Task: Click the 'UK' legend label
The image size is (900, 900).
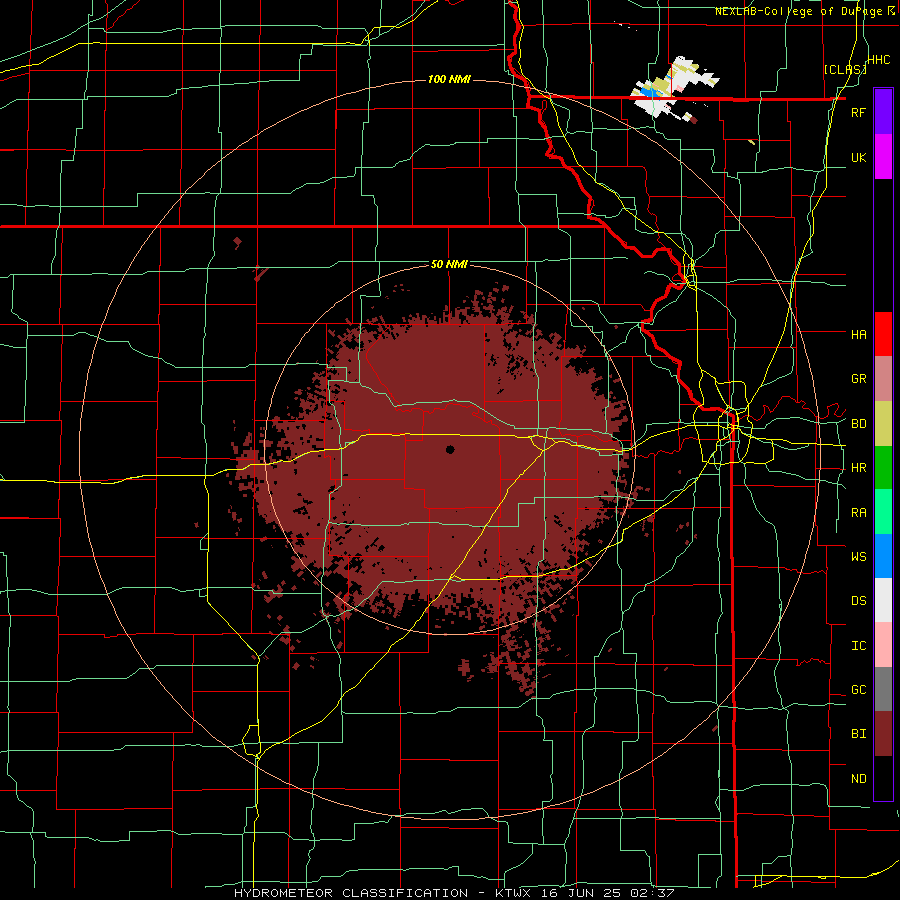Action: (858, 157)
